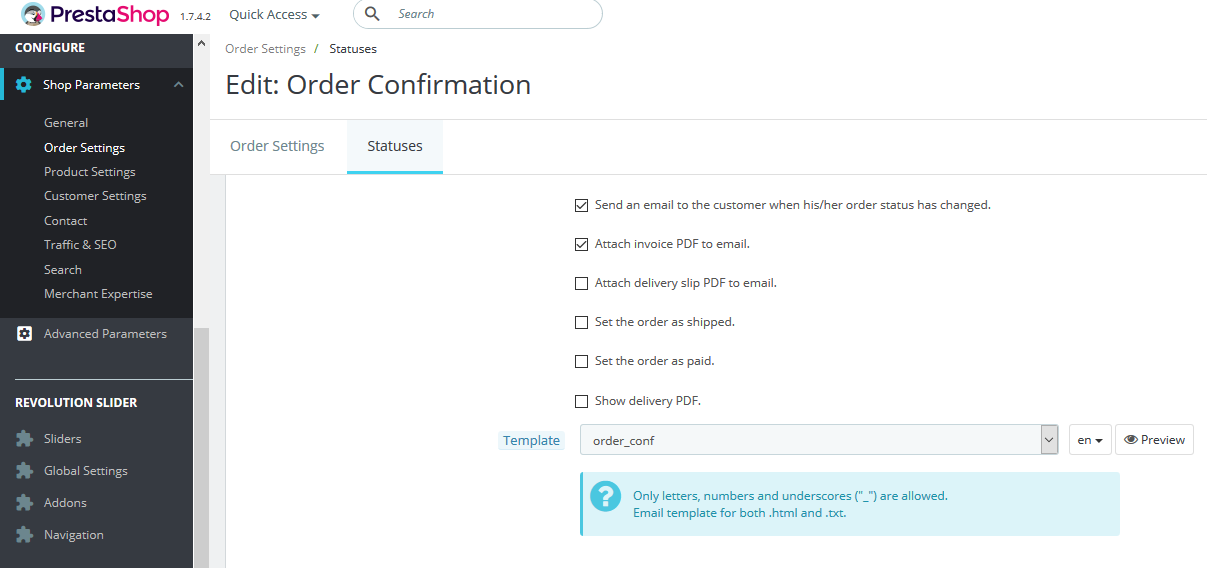This screenshot has width=1207, height=568.
Task: Click the Global Settings puzzle icon
Action: [x=25, y=471]
